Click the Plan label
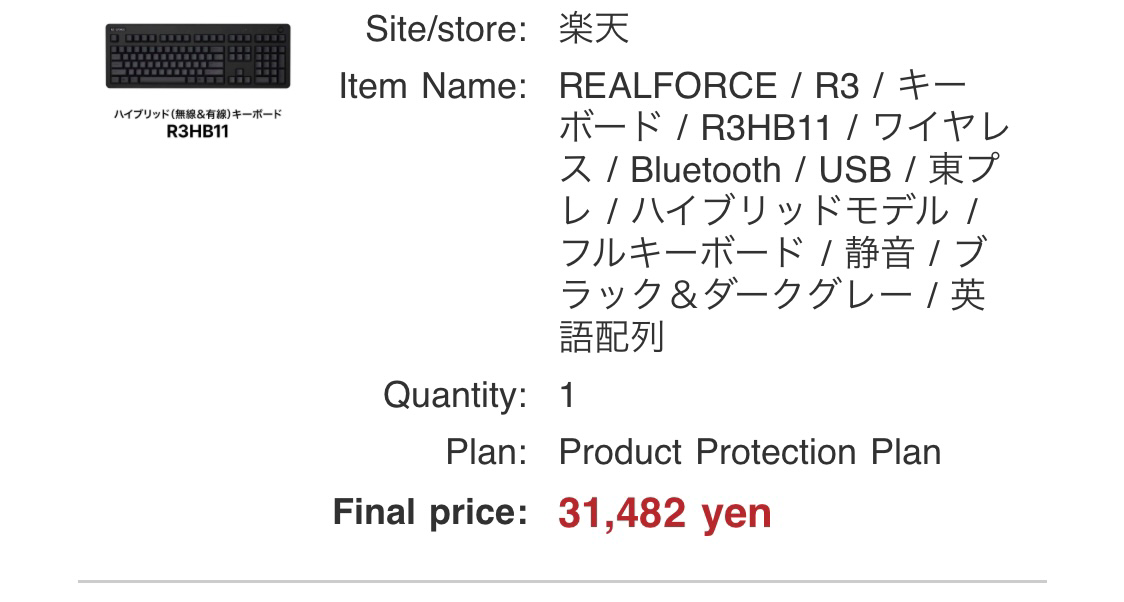 point(487,452)
